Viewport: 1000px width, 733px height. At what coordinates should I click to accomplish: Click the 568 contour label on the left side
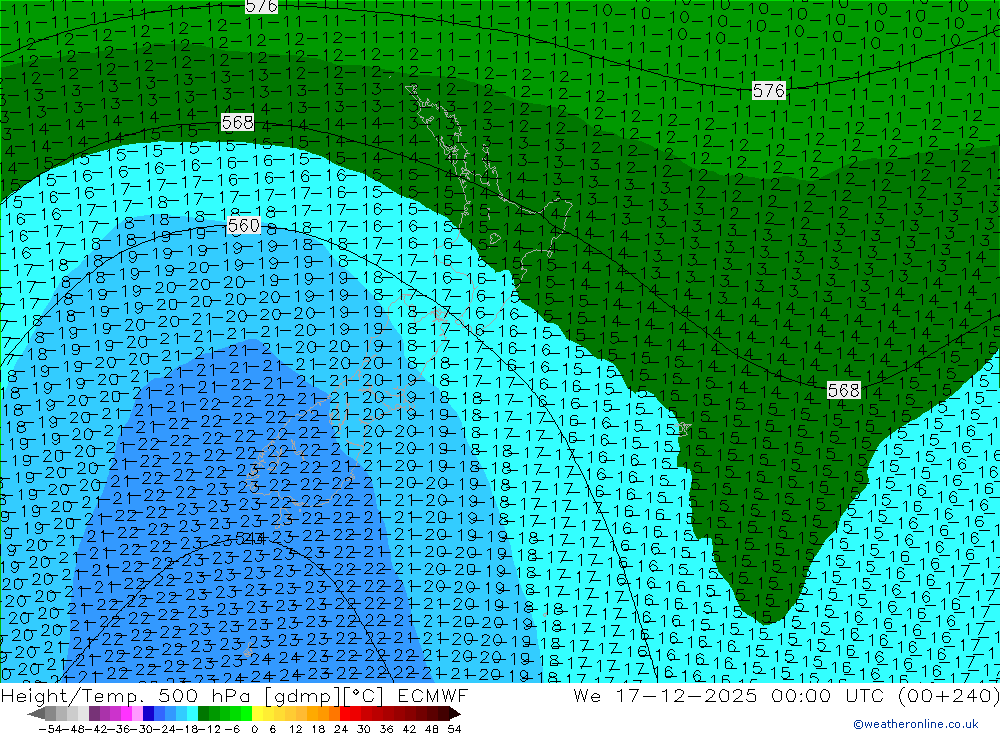(237, 122)
